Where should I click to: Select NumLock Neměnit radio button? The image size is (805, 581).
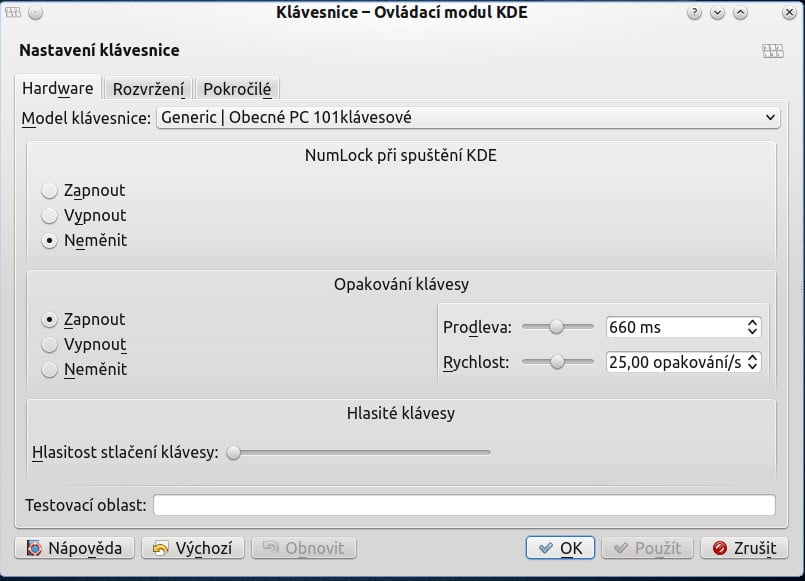(x=84, y=240)
